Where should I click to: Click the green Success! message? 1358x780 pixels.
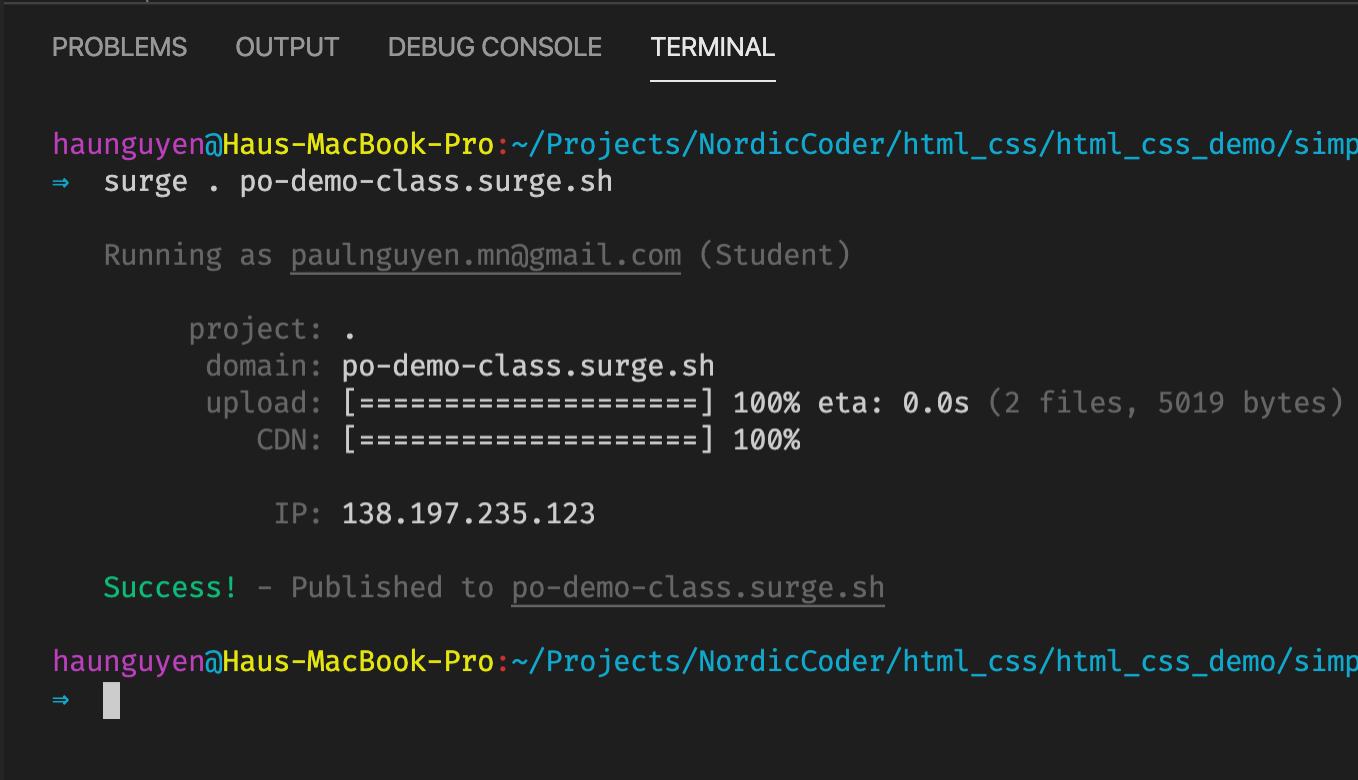[171, 588]
